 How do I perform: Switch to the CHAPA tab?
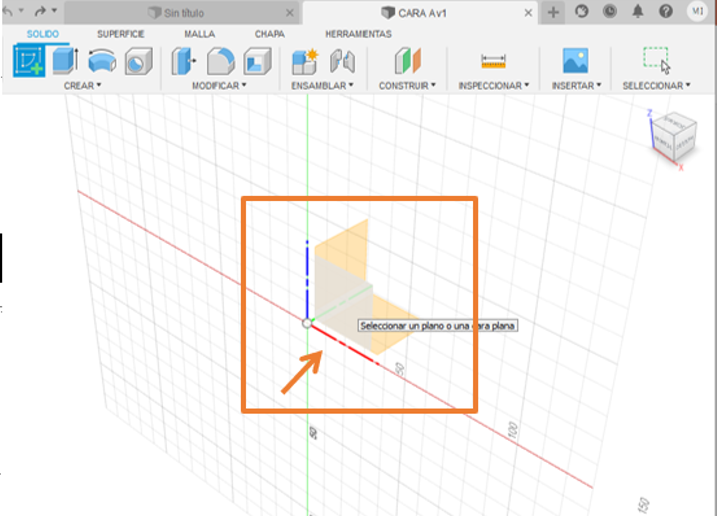(x=270, y=34)
